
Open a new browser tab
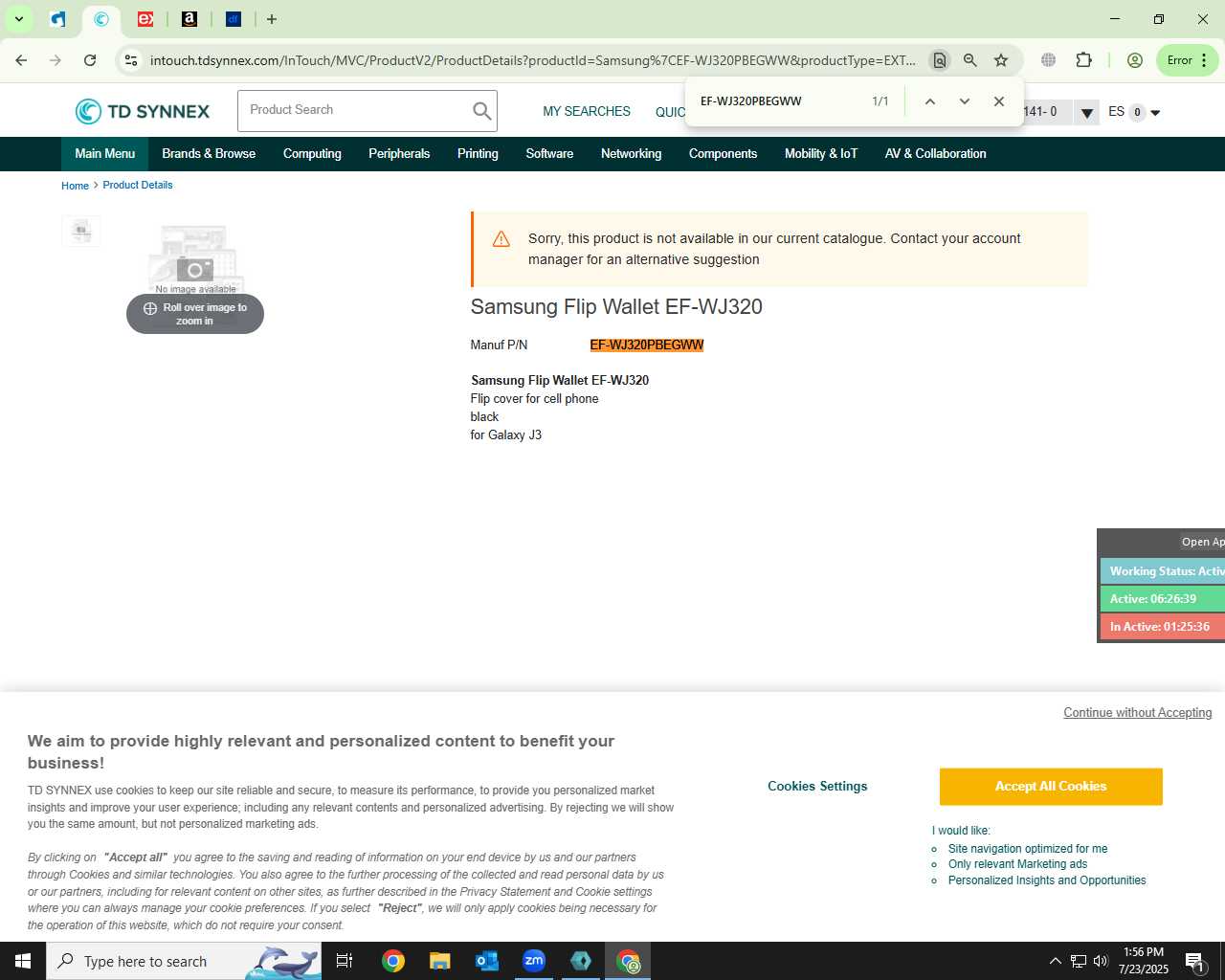point(272,19)
